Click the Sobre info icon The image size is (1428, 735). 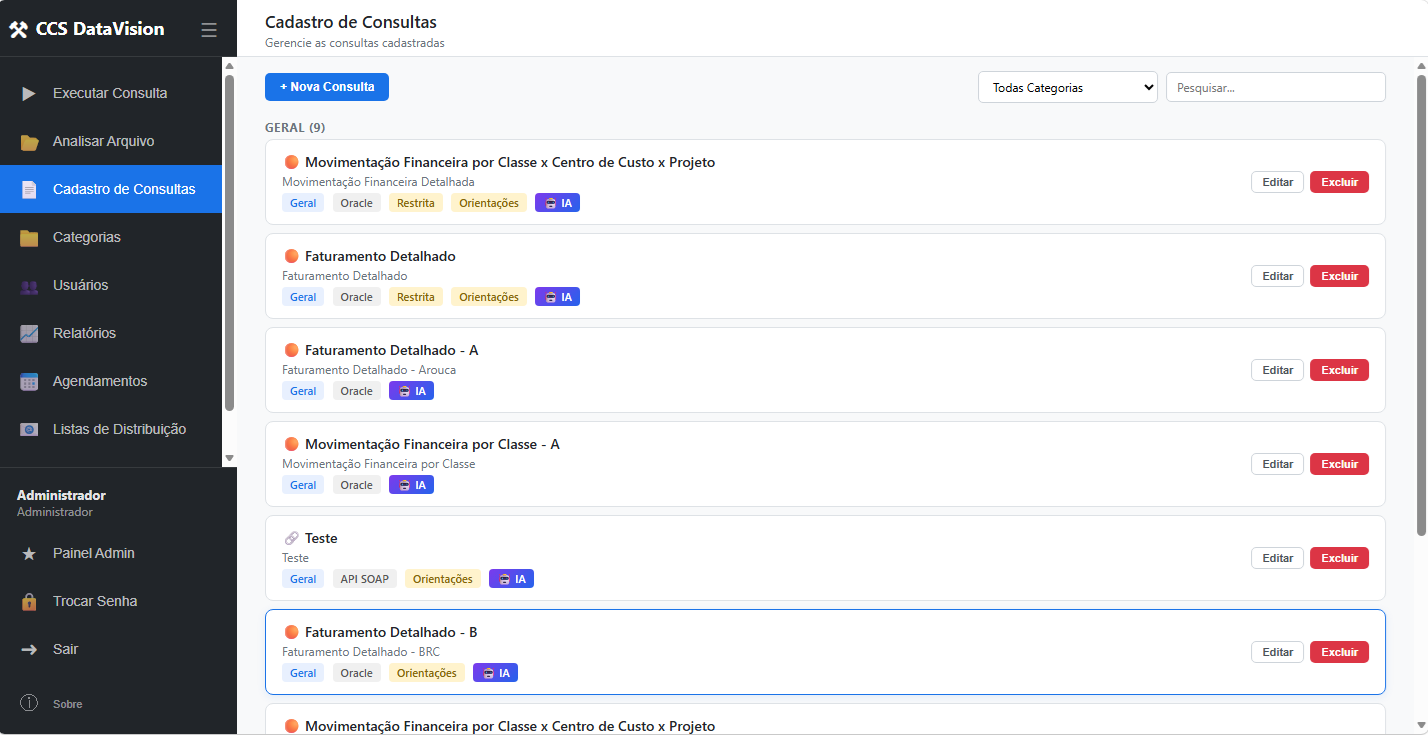click(29, 704)
